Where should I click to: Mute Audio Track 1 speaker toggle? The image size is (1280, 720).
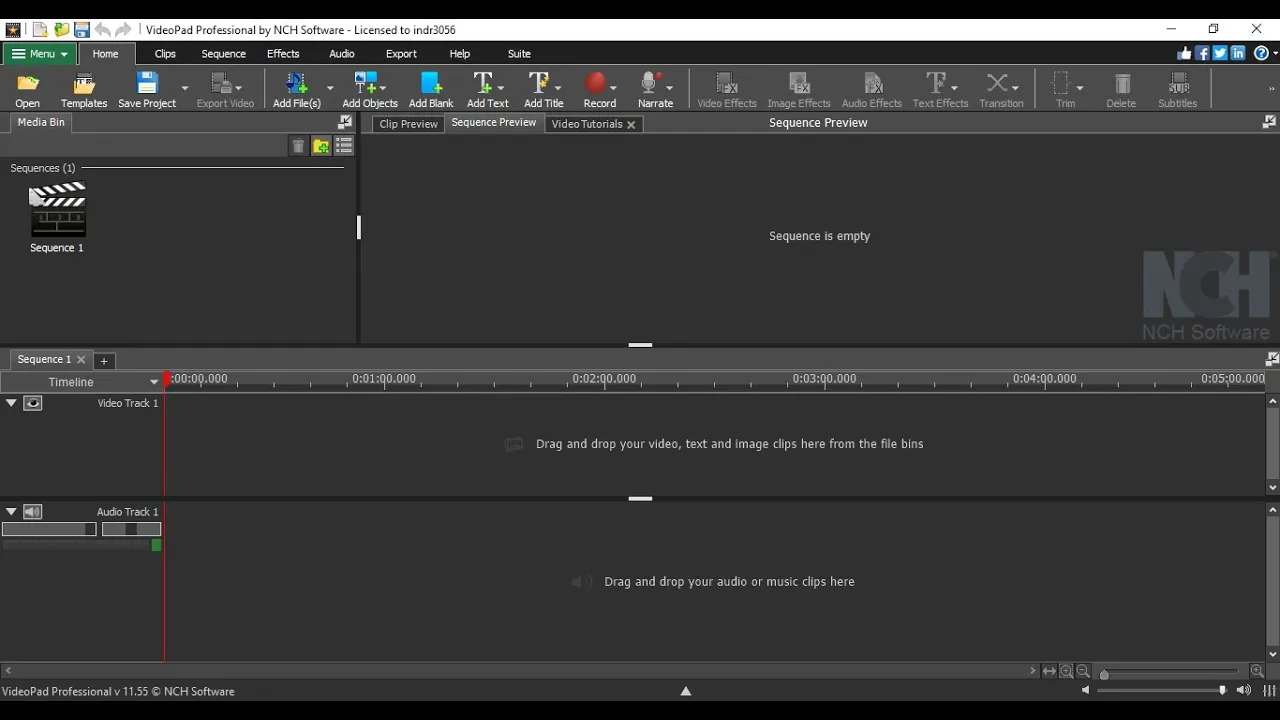tap(33, 512)
